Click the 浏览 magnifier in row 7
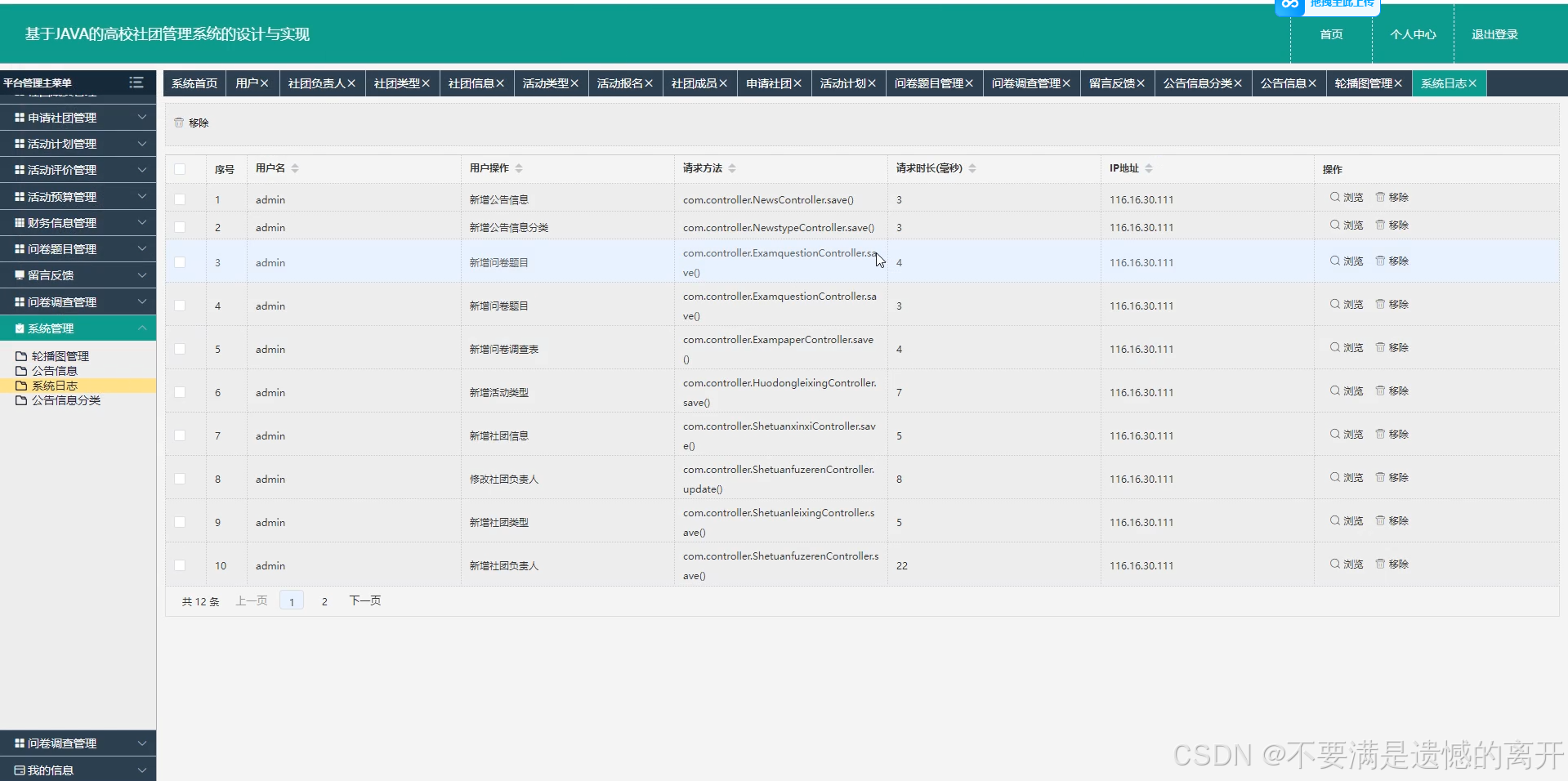1568x781 pixels. pos(1334,434)
